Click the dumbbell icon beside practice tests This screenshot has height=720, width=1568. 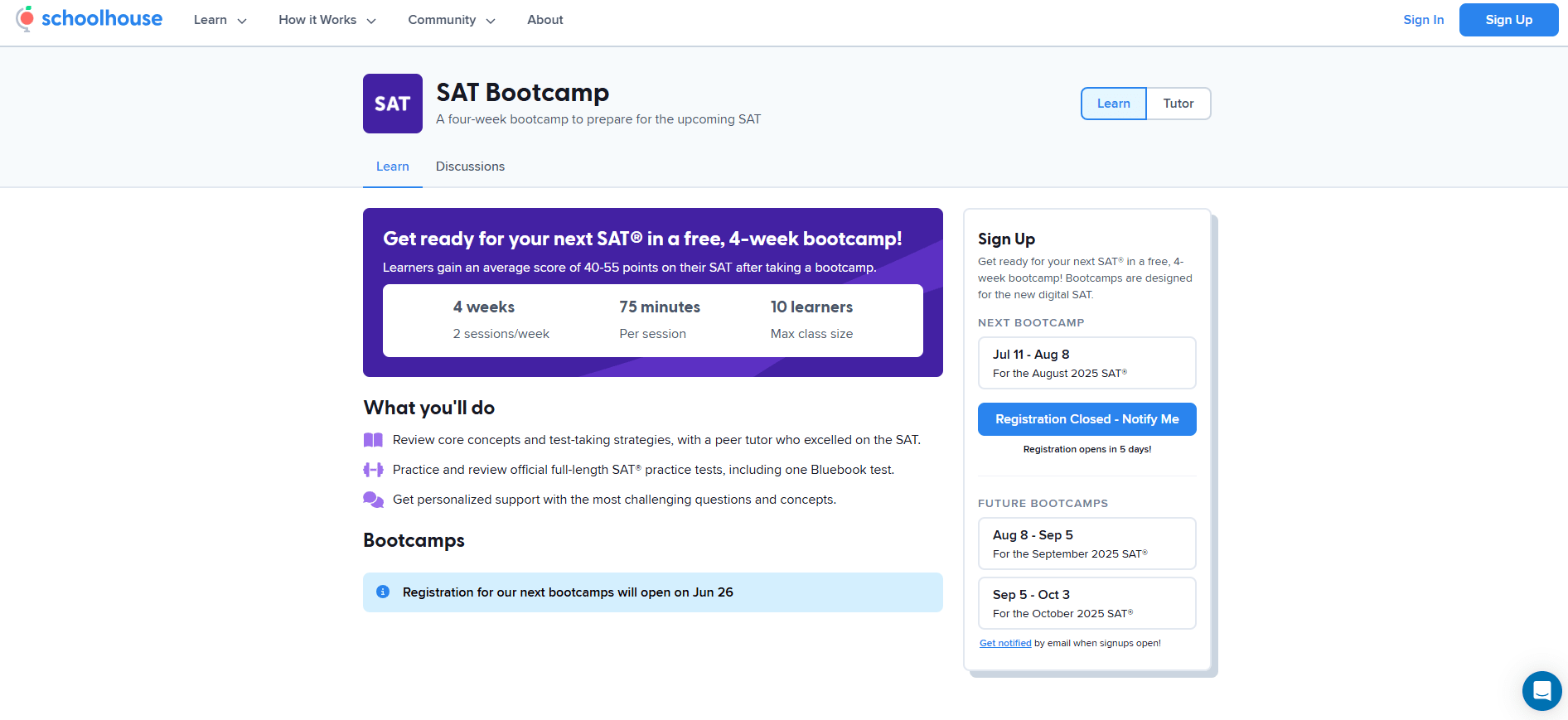click(x=373, y=470)
